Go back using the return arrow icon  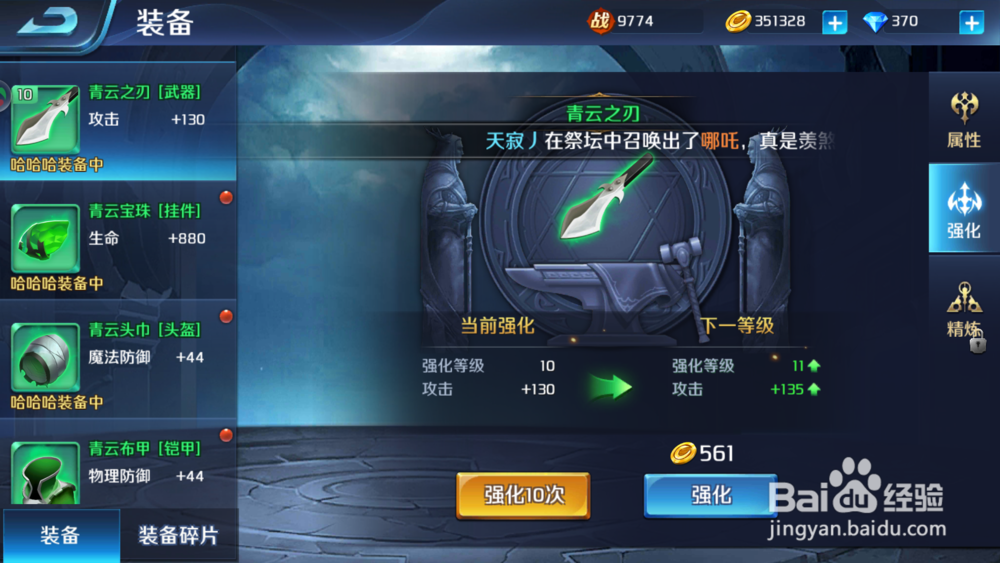click(x=48, y=21)
